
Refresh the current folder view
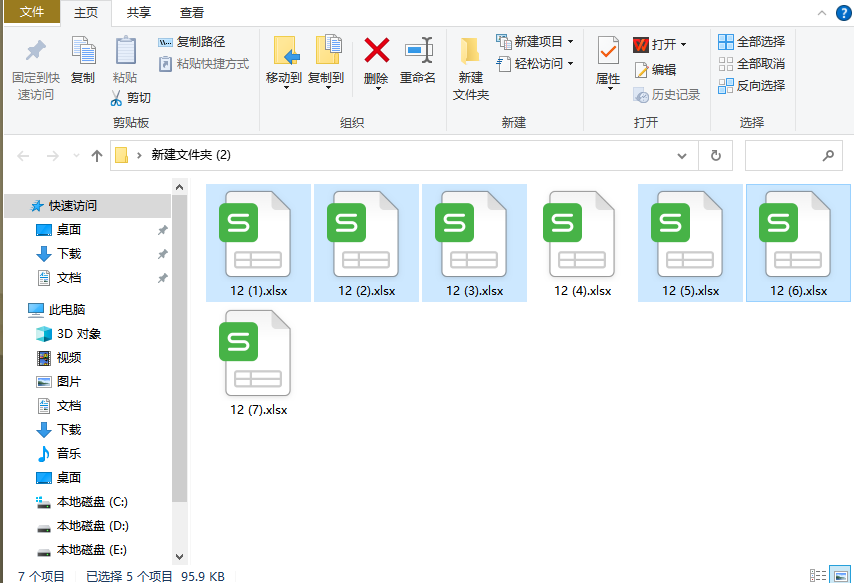click(x=715, y=156)
